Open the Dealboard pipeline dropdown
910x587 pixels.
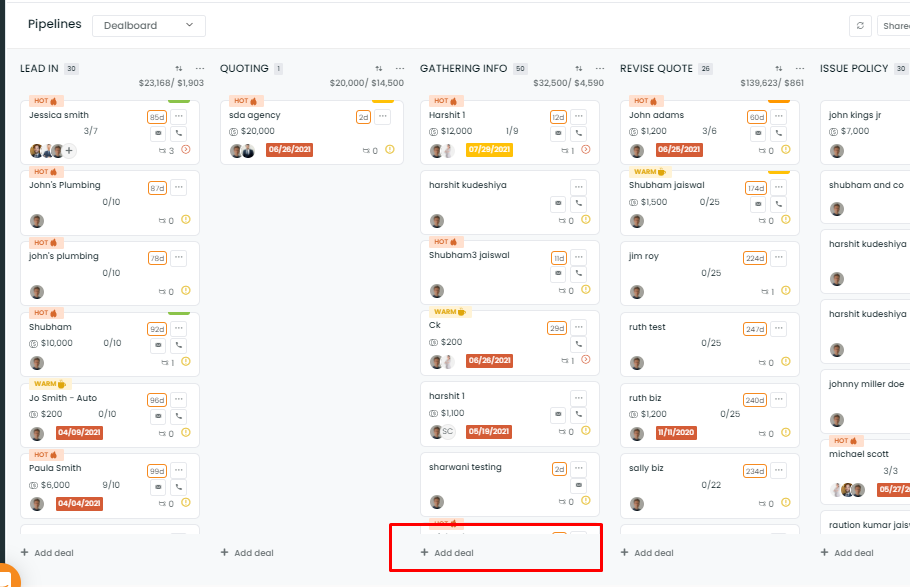149,26
